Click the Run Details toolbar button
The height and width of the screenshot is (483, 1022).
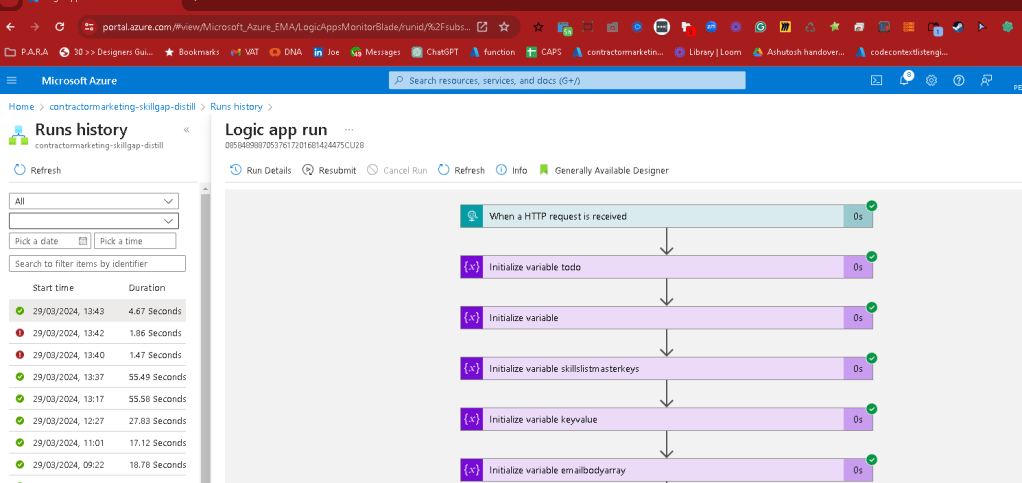(261, 170)
